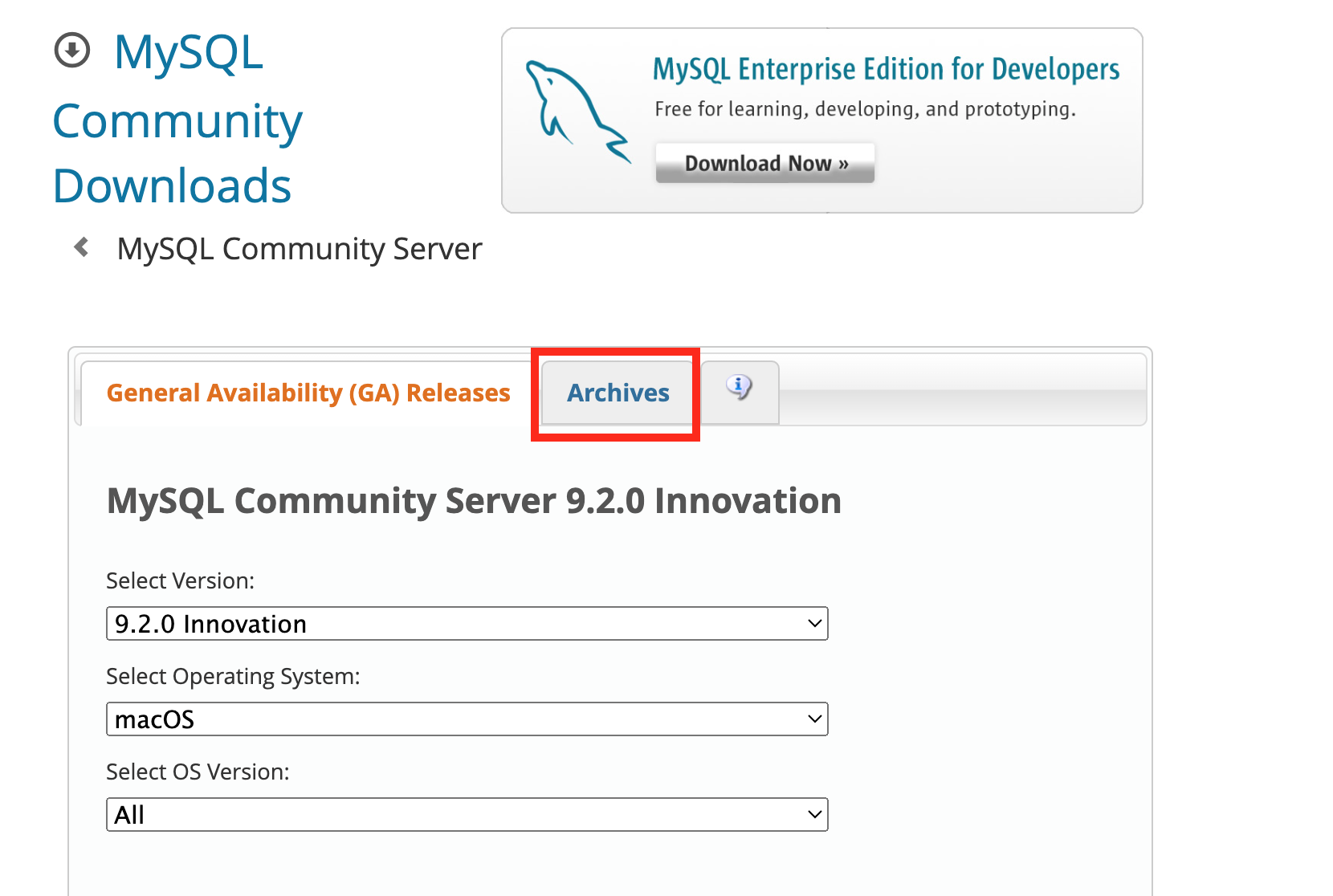1333x896 pixels.
Task: Click the 'MySQL Community Server 9.2.0 Innovation' heading
Action: coord(474,501)
